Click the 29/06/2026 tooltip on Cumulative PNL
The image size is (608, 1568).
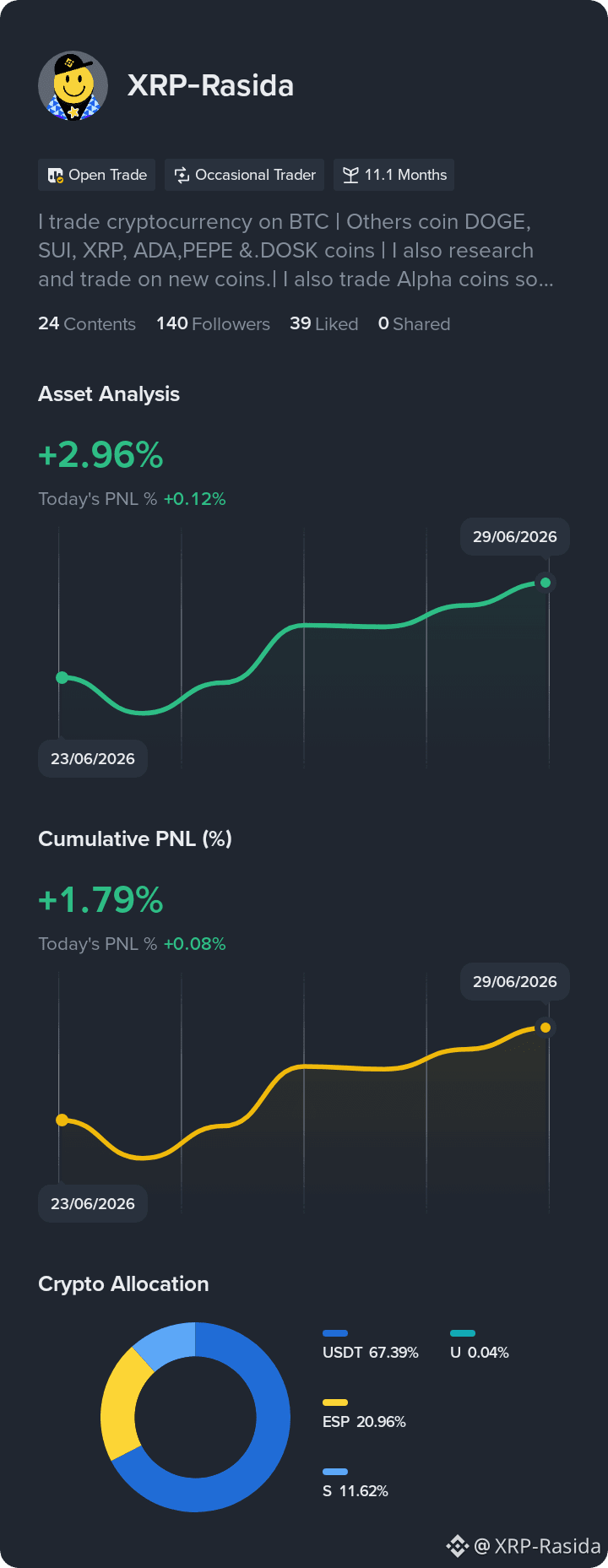(x=515, y=981)
